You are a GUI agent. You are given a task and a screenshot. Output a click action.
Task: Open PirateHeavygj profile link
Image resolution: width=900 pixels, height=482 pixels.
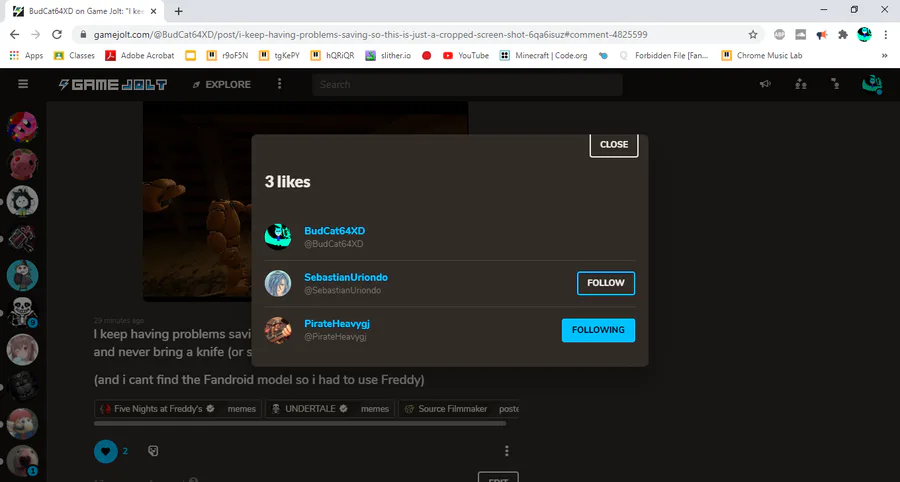point(337,324)
